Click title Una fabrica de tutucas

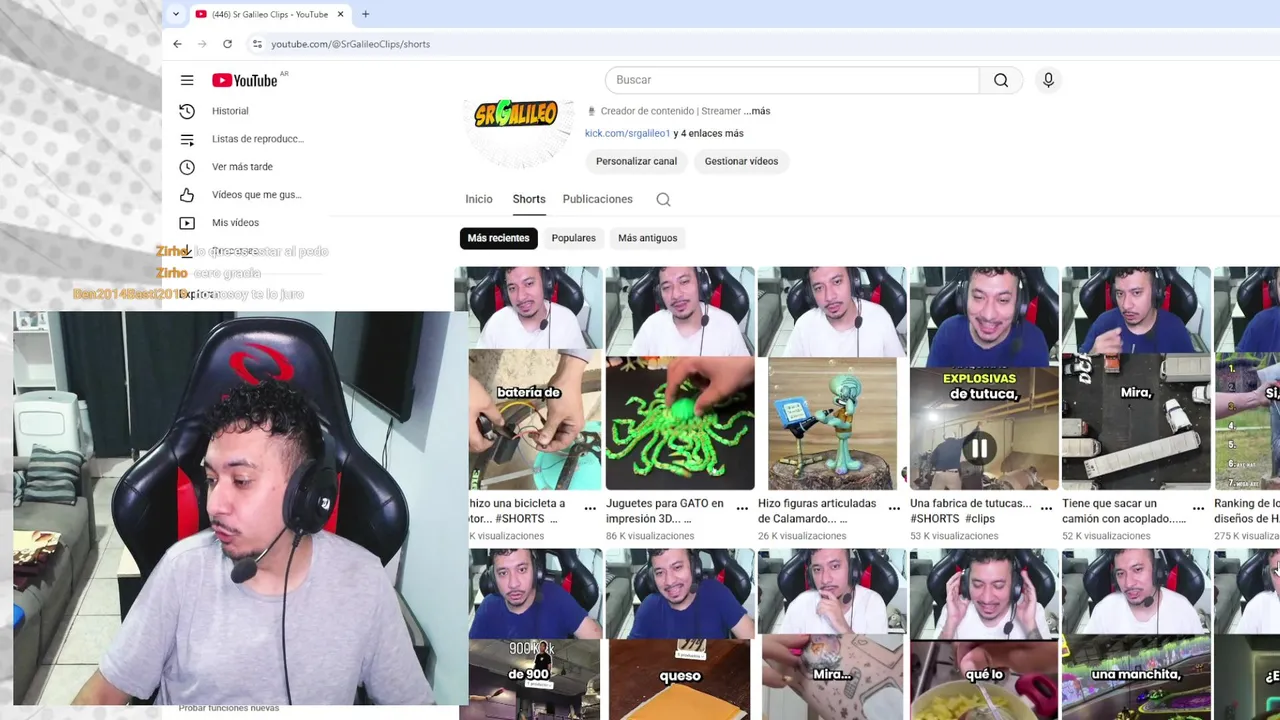point(970,511)
